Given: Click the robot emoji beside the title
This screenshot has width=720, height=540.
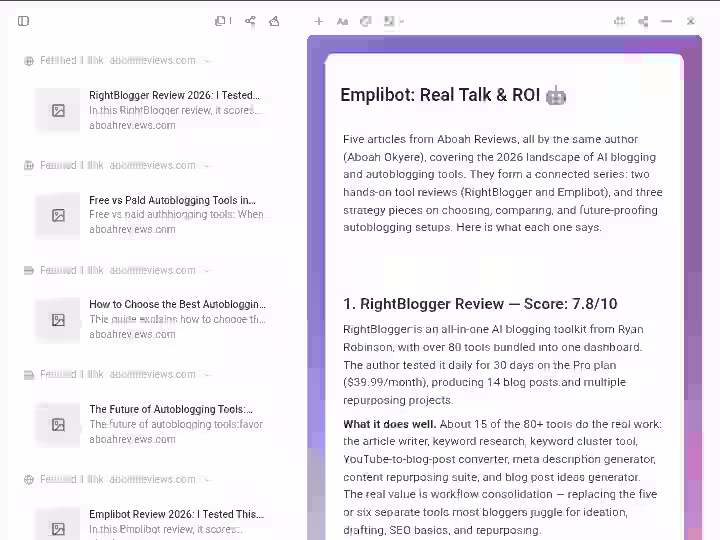Looking at the screenshot, I should pyautogui.click(x=556, y=95).
